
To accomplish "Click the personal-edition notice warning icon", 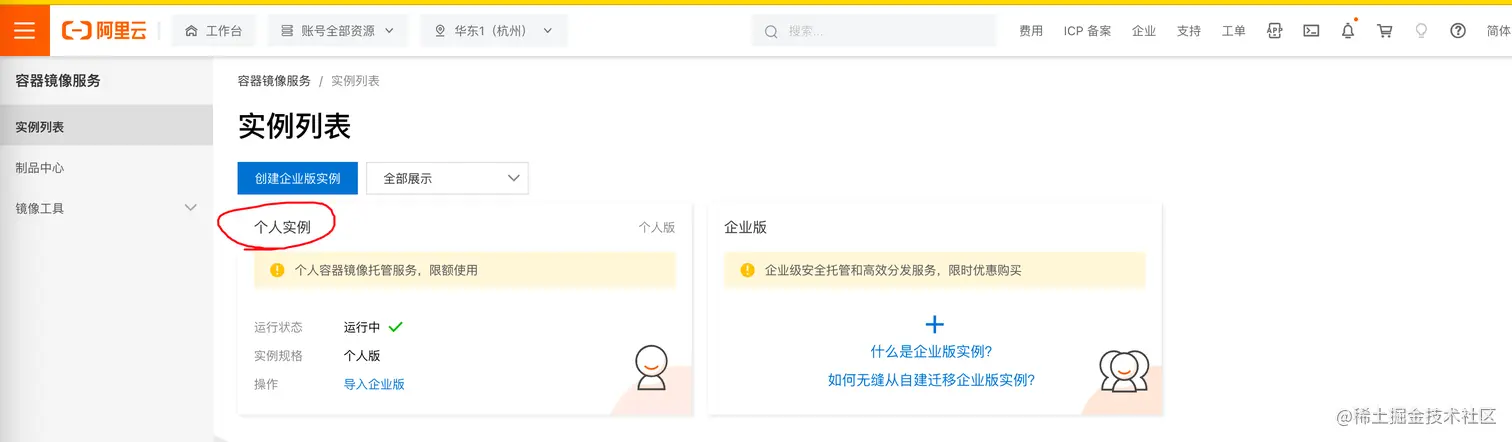I will pos(277,270).
